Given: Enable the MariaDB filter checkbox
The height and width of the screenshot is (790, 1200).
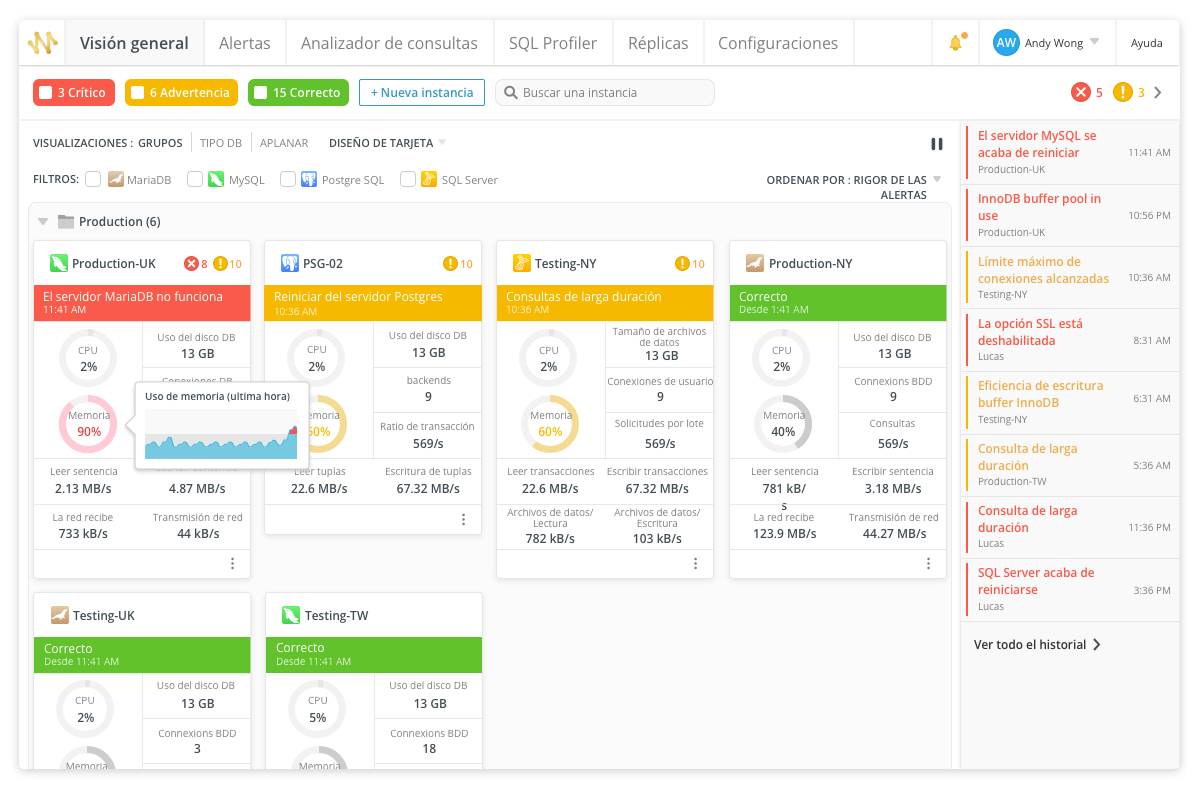Looking at the screenshot, I should 93,180.
